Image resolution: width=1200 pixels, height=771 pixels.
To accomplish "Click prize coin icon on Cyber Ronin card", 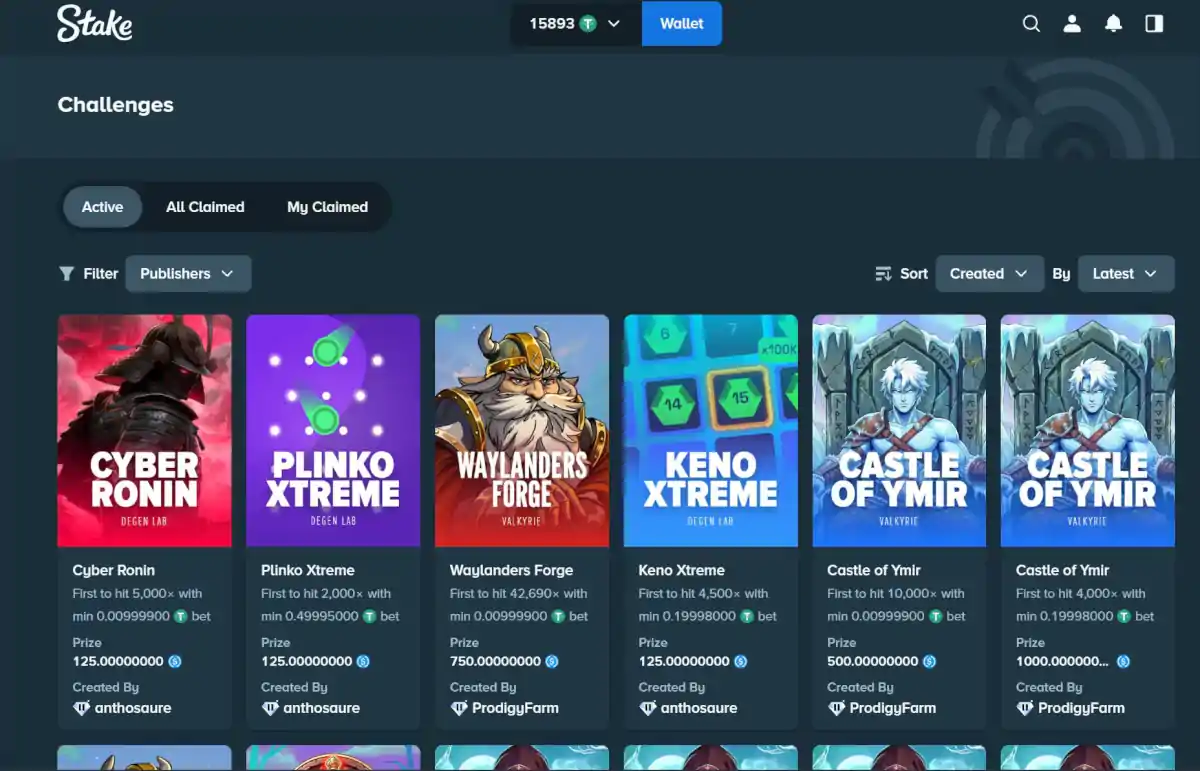I will (x=175, y=662).
